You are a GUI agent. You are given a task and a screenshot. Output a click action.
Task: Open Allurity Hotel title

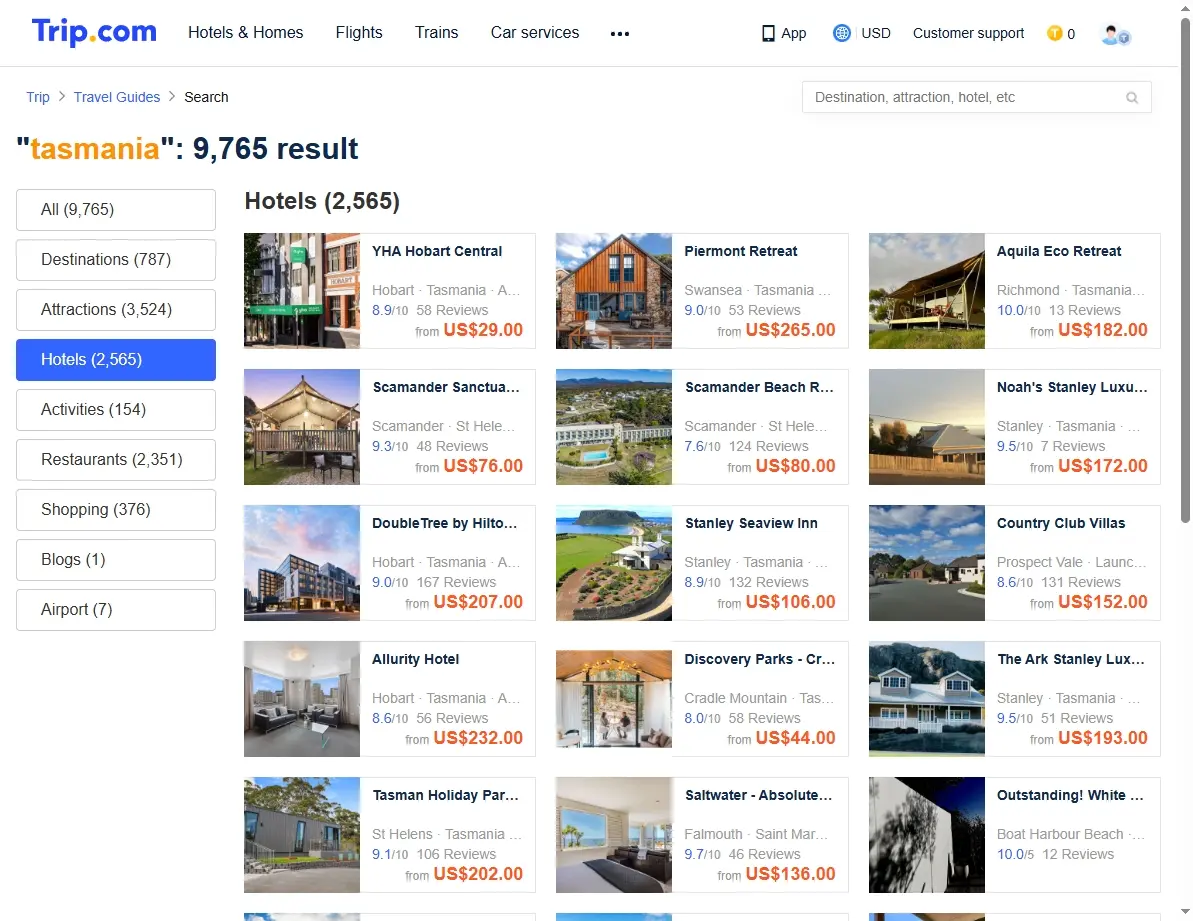[415, 659]
